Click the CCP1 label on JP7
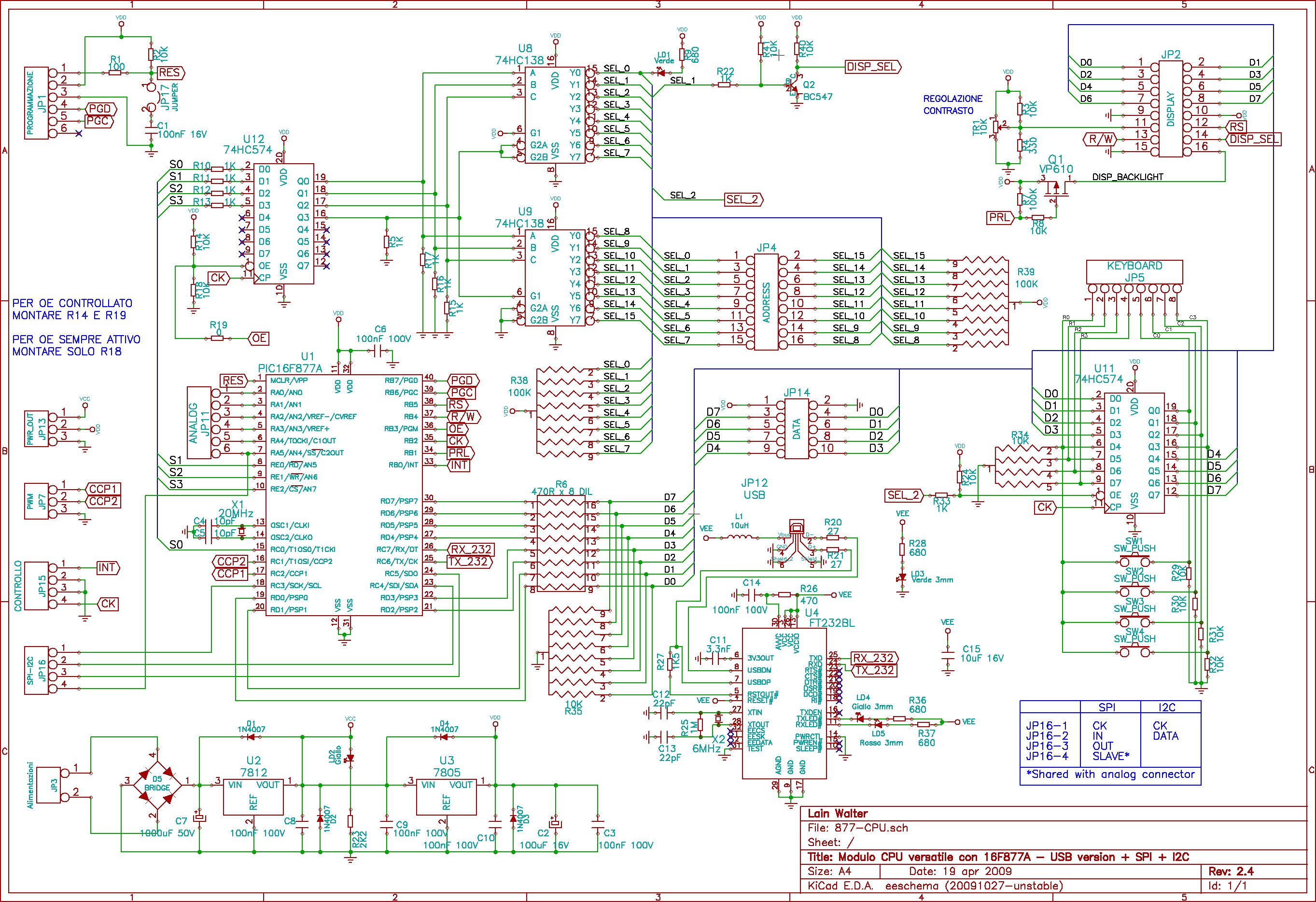This screenshot has height=902, width=1316. (x=102, y=489)
